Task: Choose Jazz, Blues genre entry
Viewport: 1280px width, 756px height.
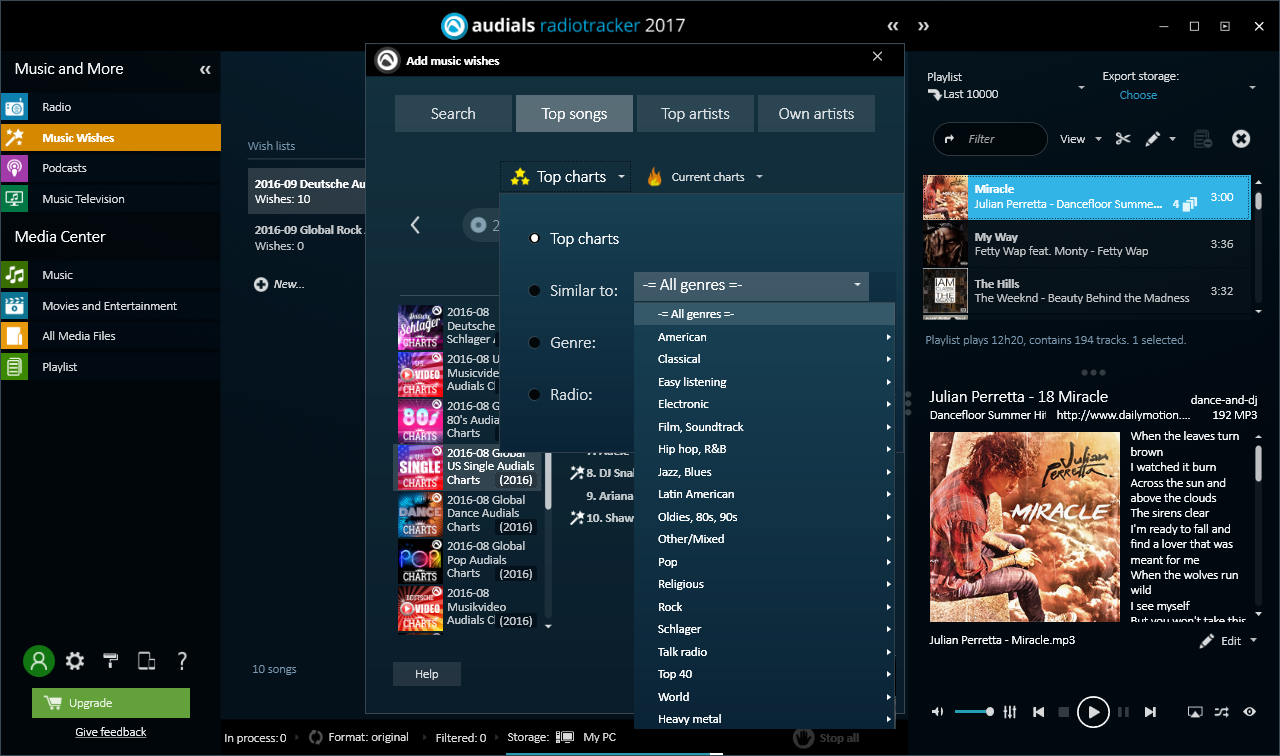Action: point(765,472)
